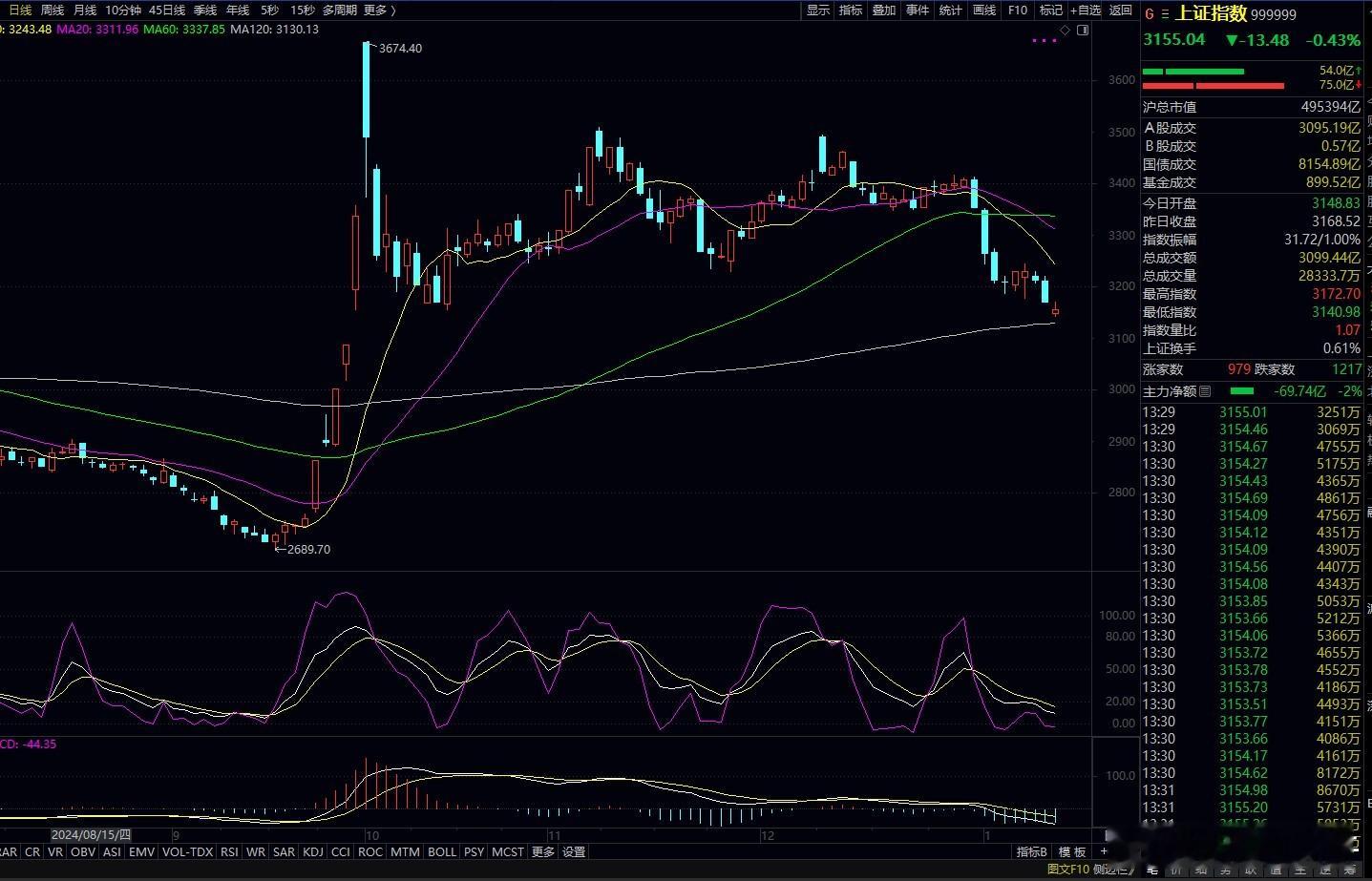Expand the 更多 periods list at top
Viewport: 1372px width, 881px height.
coord(379,10)
